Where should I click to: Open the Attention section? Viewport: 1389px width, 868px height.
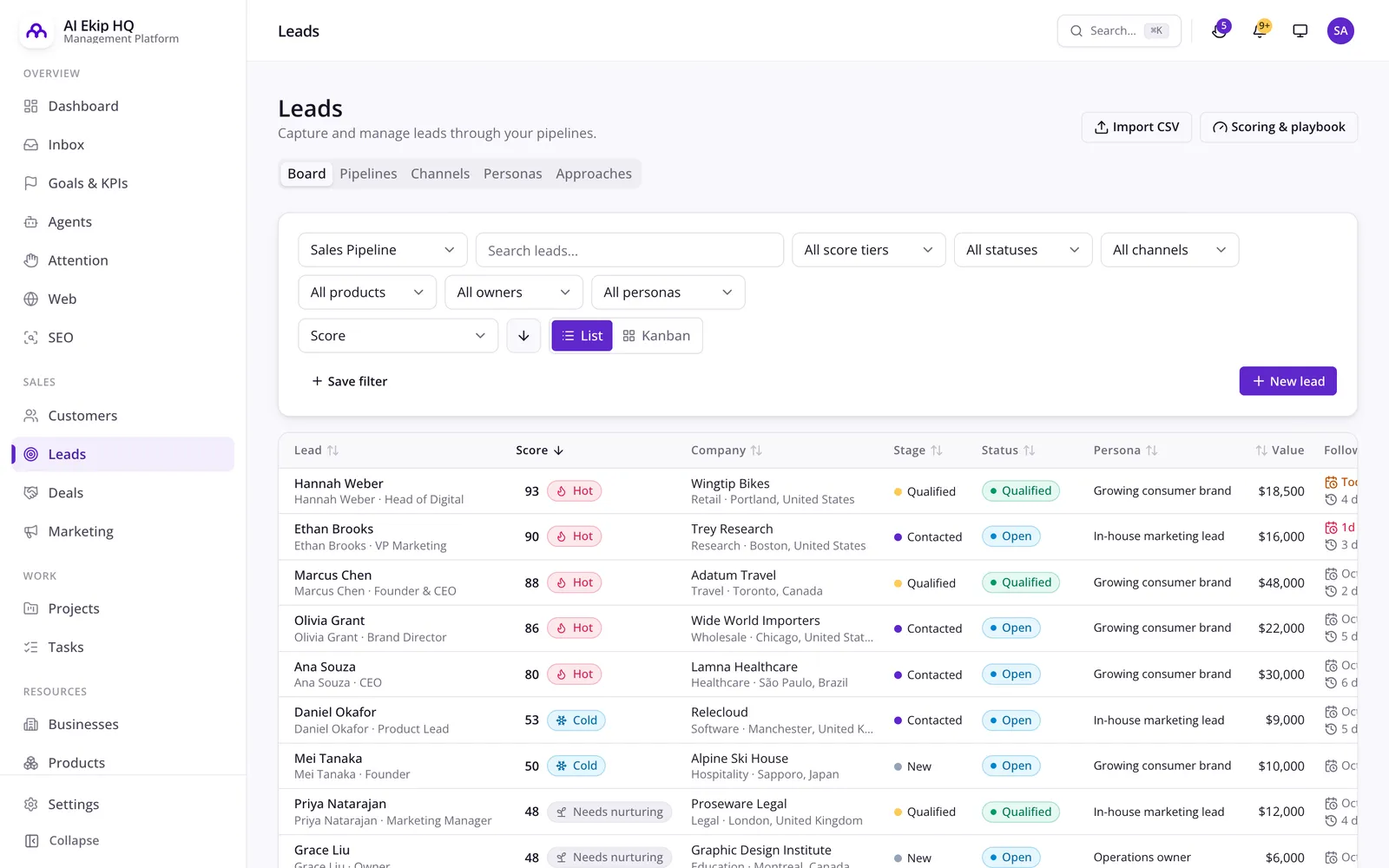[x=123, y=260]
